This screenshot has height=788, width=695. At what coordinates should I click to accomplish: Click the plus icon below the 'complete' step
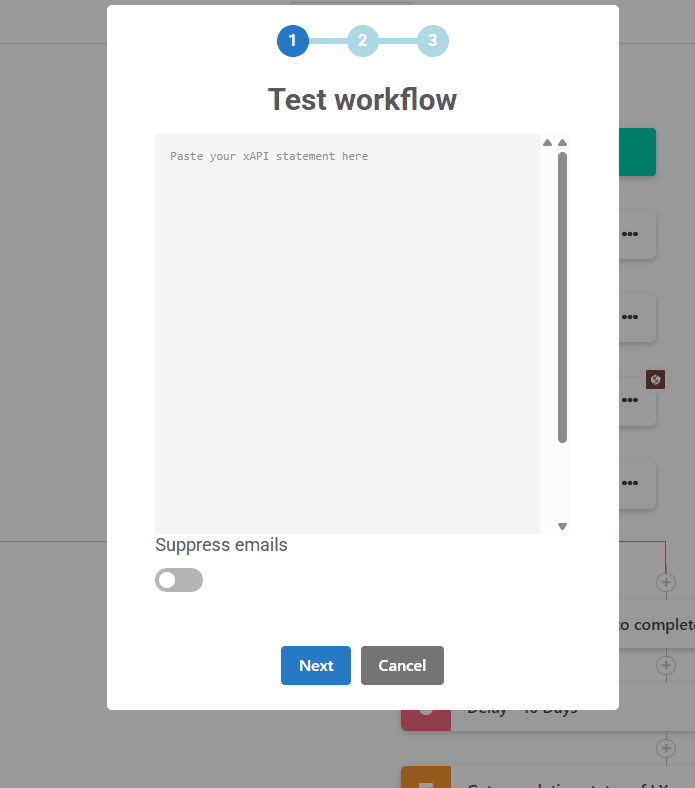pyautogui.click(x=666, y=665)
